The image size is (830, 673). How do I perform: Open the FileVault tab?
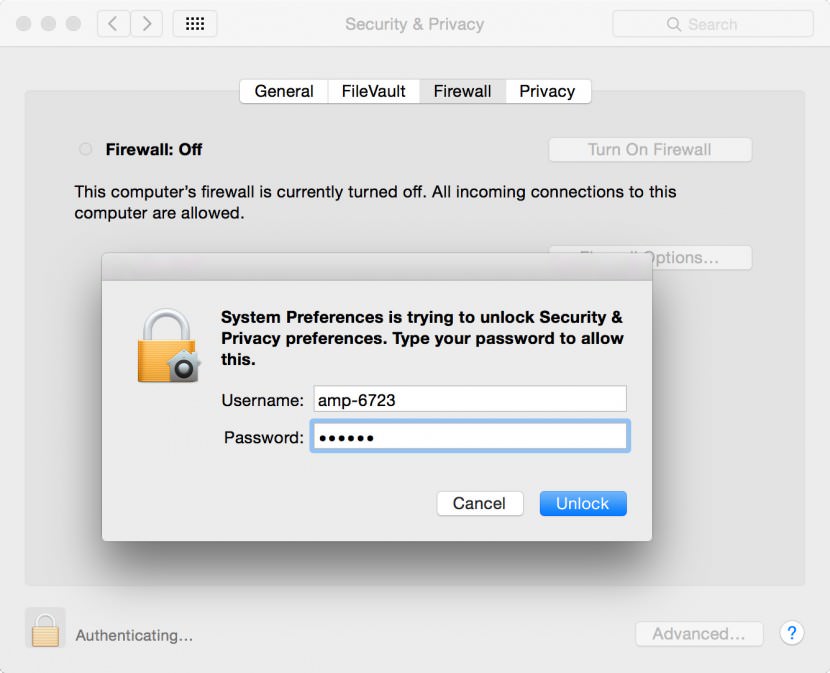[x=373, y=91]
